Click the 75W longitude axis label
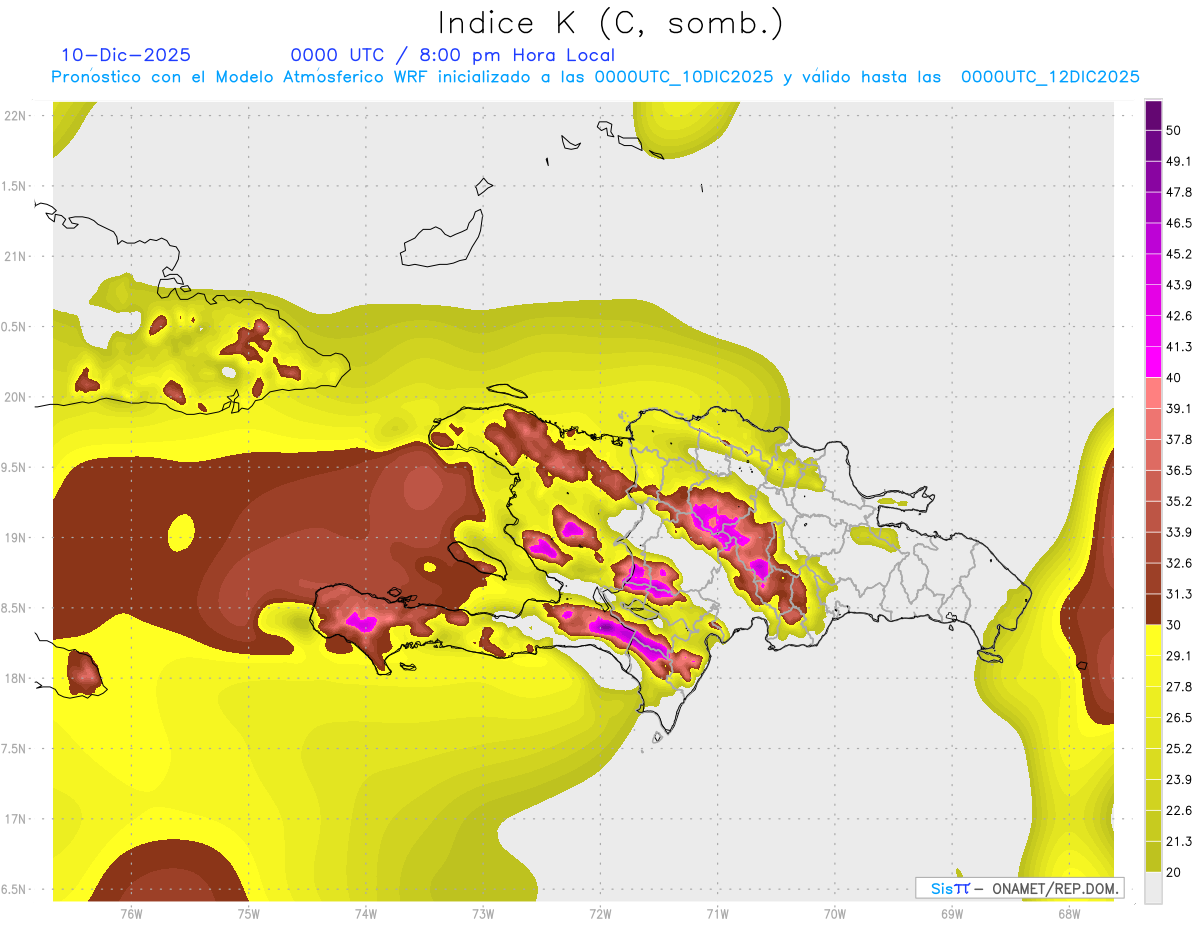Viewport: 1200px width, 927px height. [249, 914]
